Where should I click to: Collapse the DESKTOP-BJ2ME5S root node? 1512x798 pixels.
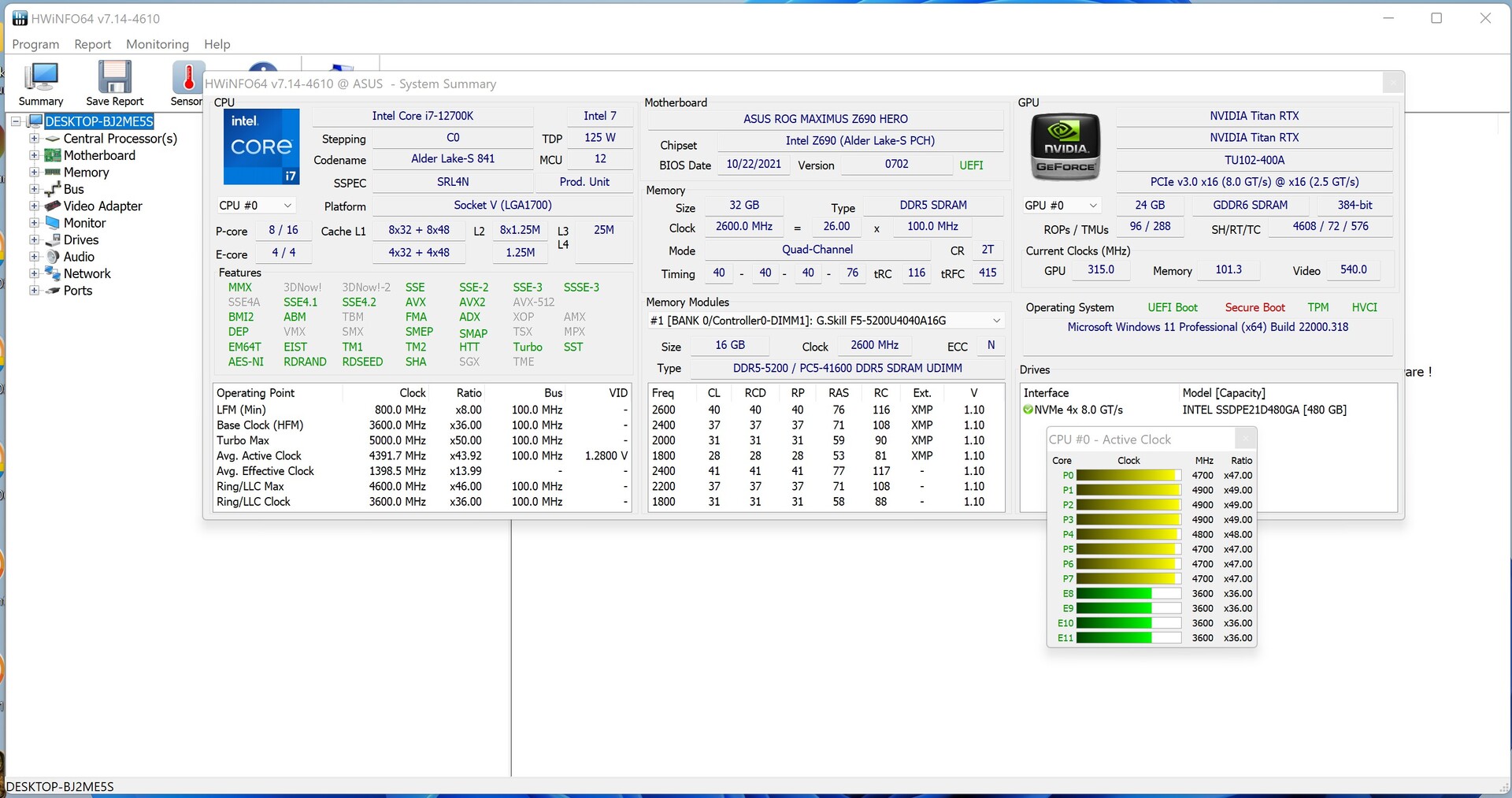click(x=16, y=121)
